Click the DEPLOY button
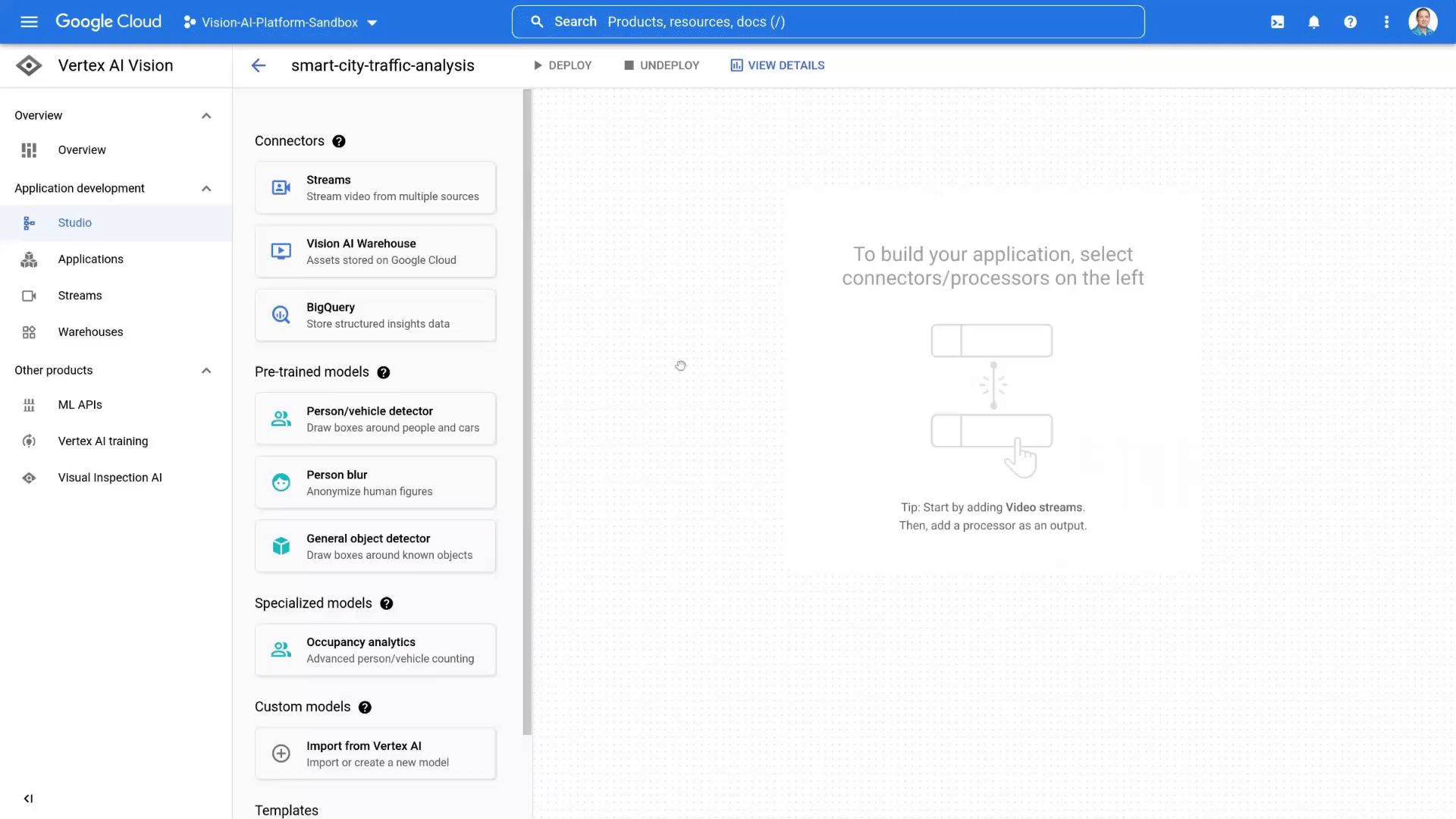Viewport: 1456px width, 819px height. tap(562, 65)
